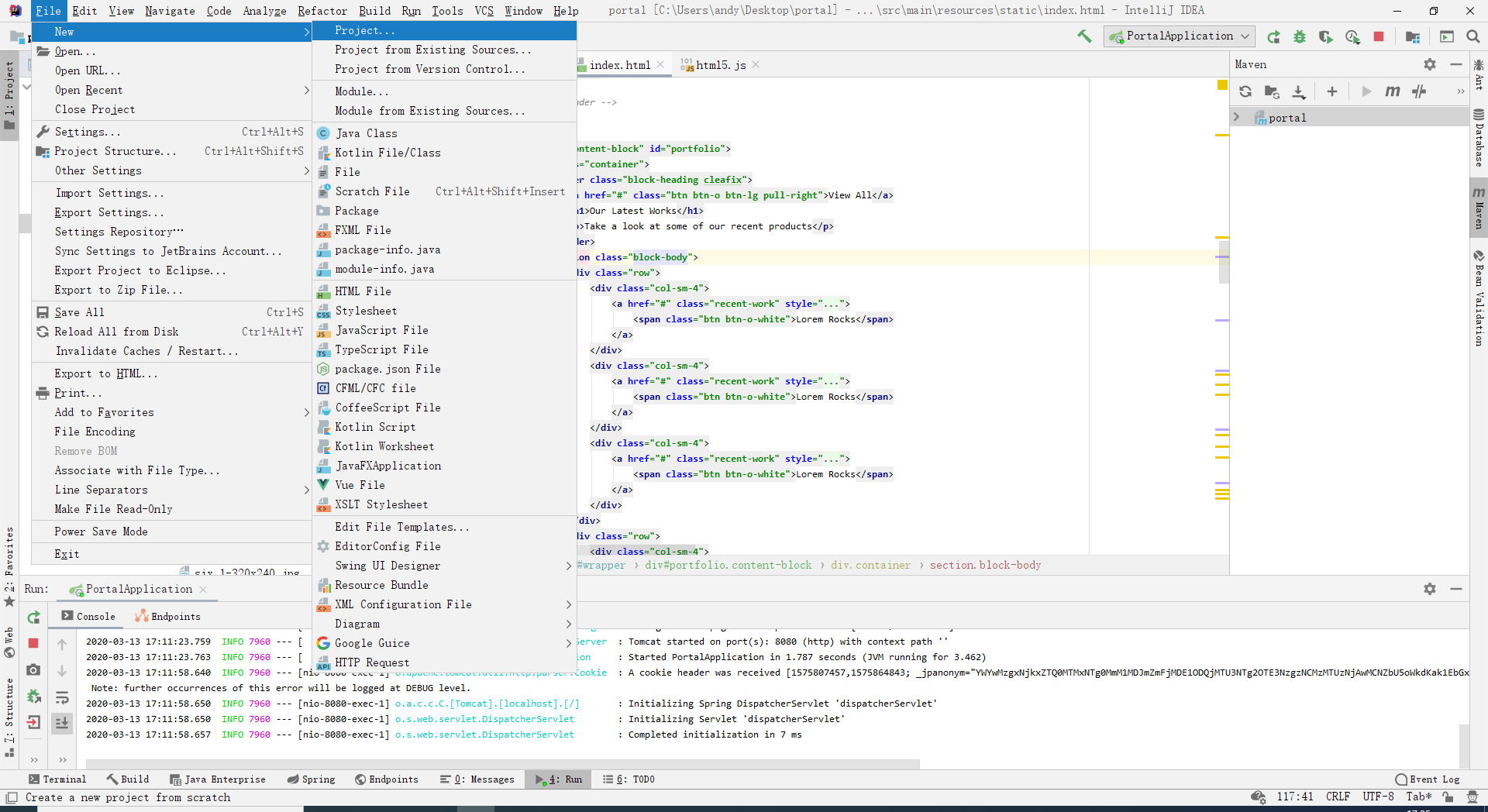This screenshot has width=1488, height=812.
Task: Select Invalidate Caches / Restart...
Action: coord(171,351)
